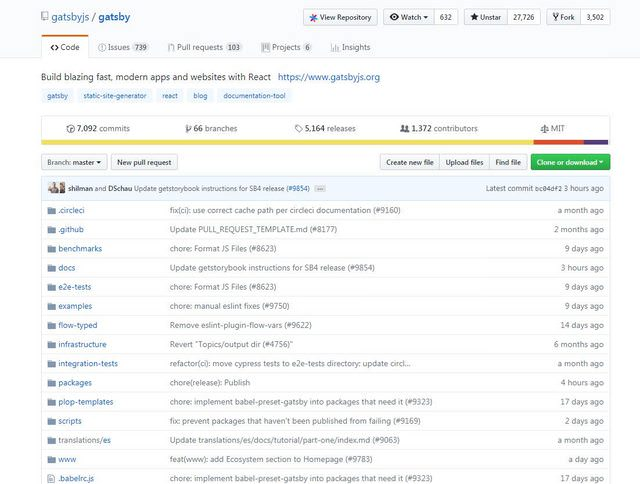
Task: Click the integration-tests folder icon
Action: 51,364
